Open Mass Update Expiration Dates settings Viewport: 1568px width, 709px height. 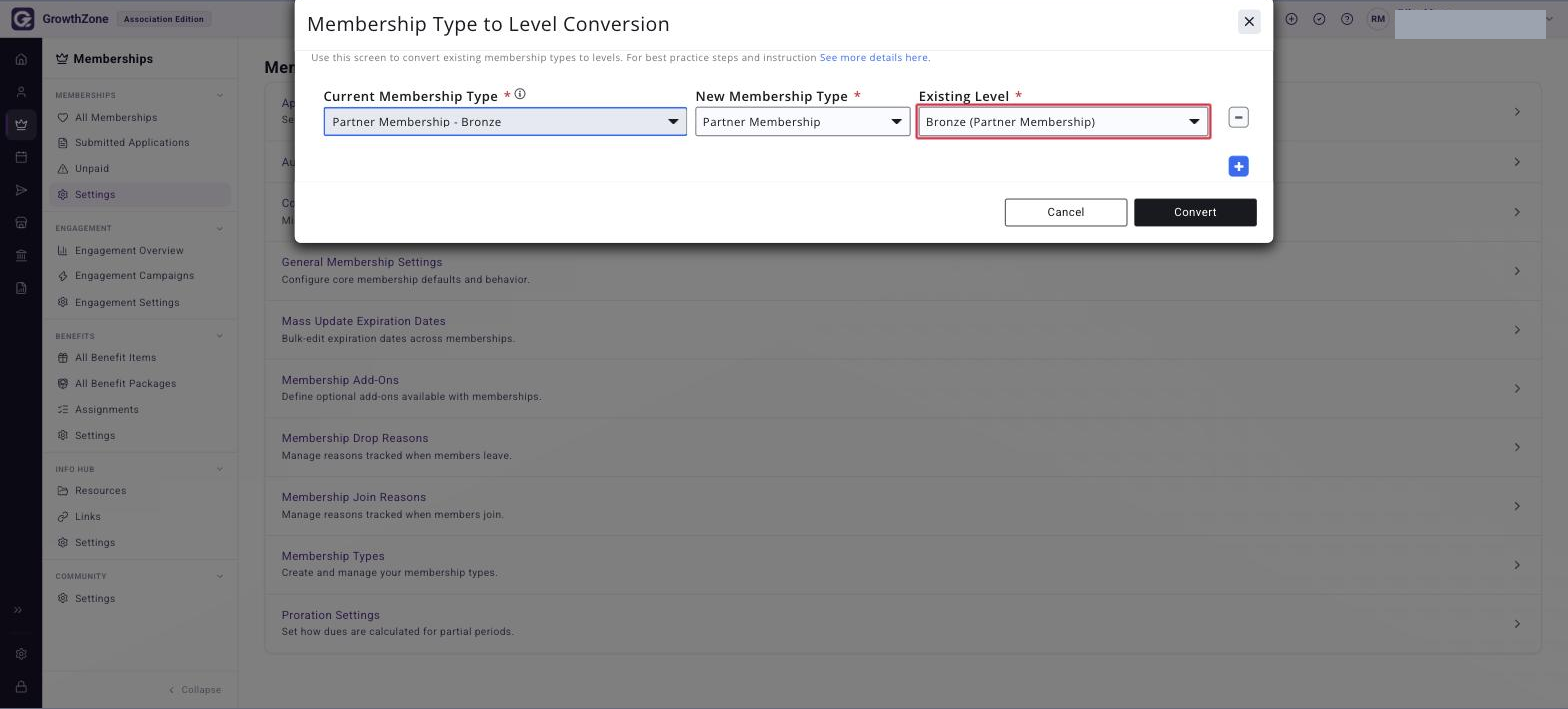[903, 330]
